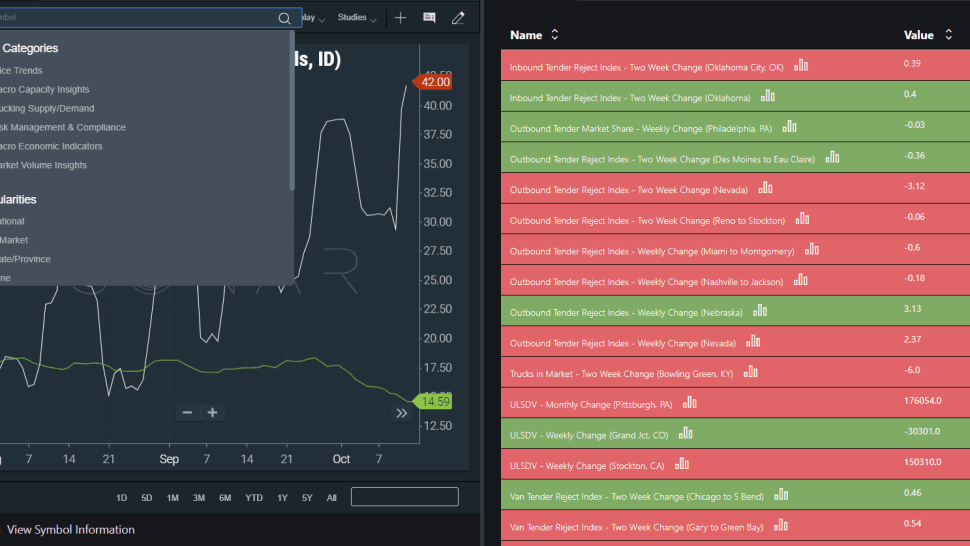The image size is (970, 546).
Task: Select Market Volume Insights category
Action: pyautogui.click(x=43, y=165)
